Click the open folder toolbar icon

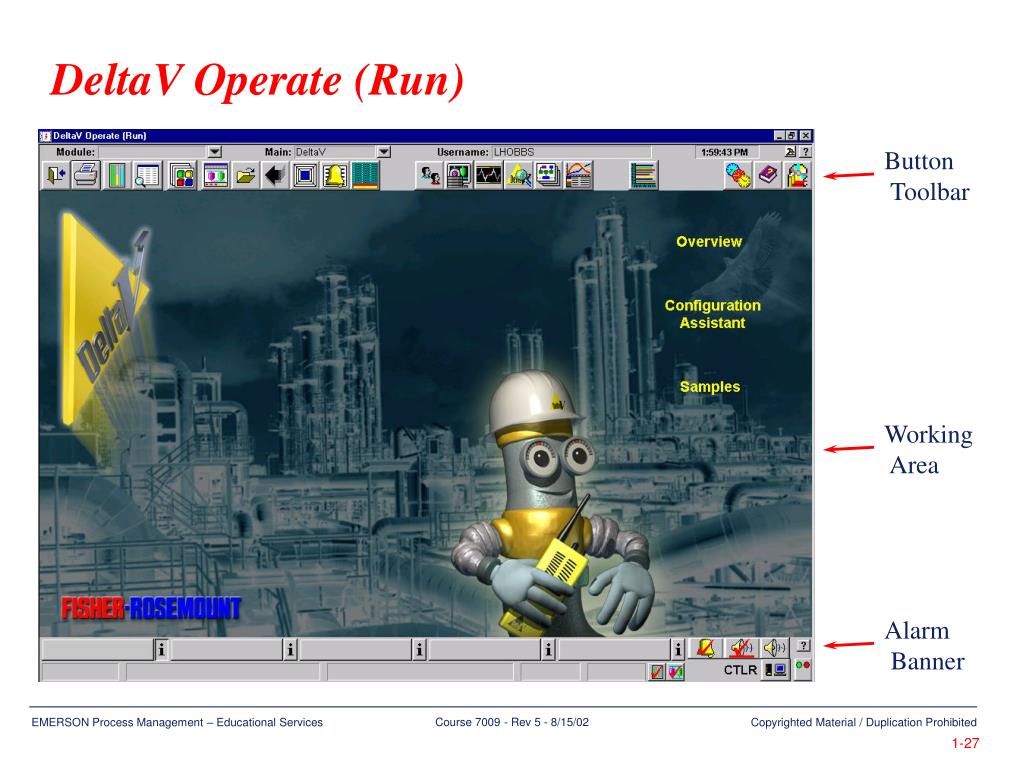coord(246,175)
